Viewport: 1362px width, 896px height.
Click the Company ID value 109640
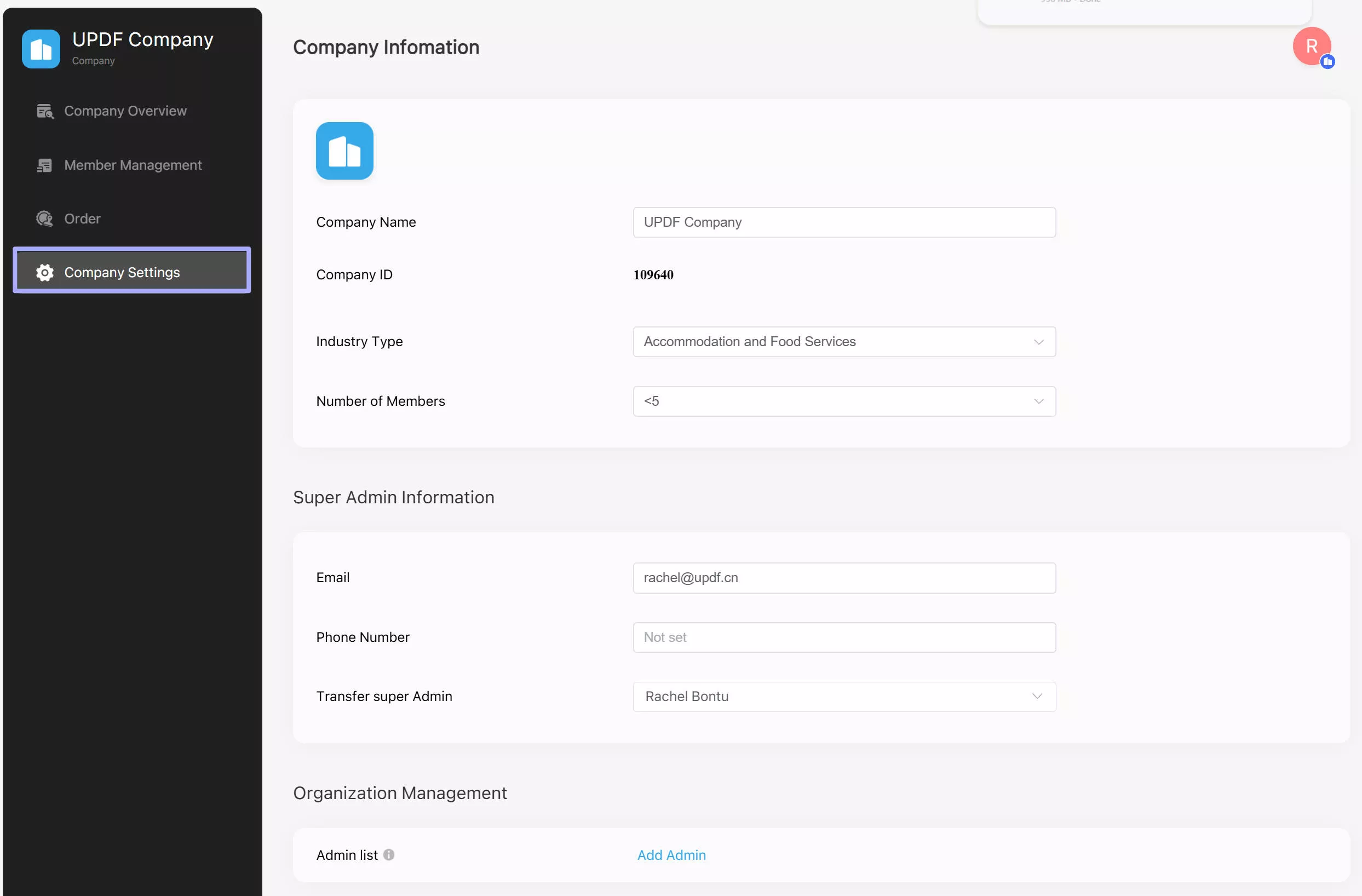click(x=653, y=274)
